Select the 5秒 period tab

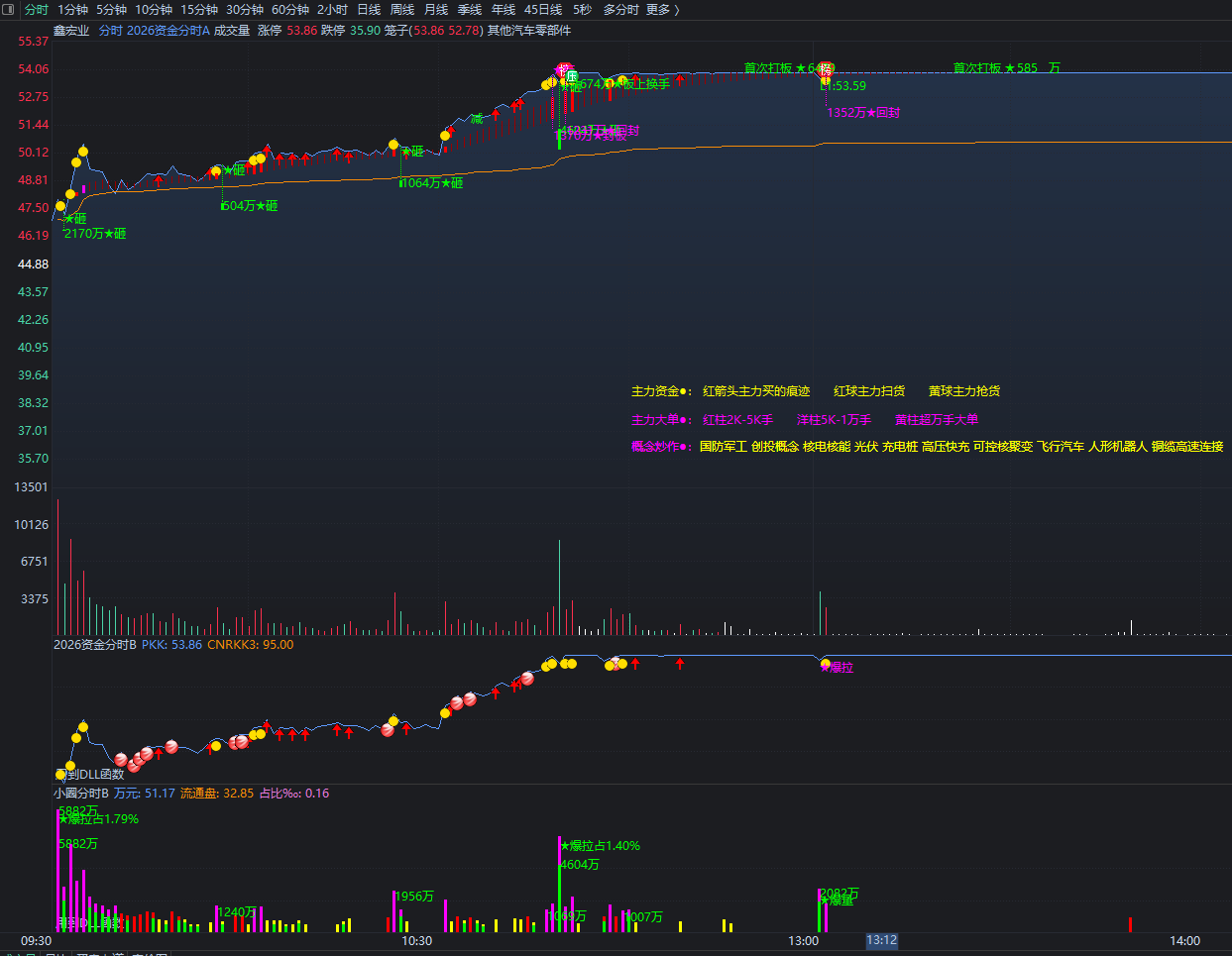[582, 10]
